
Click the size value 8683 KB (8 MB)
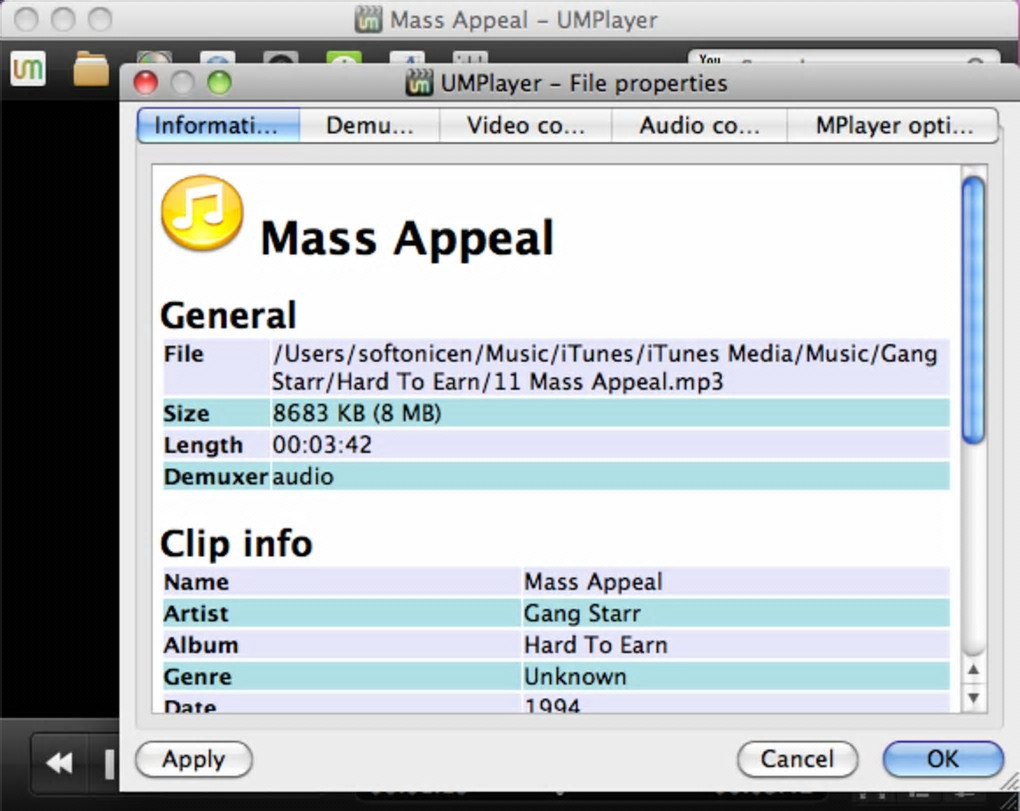[x=356, y=413]
